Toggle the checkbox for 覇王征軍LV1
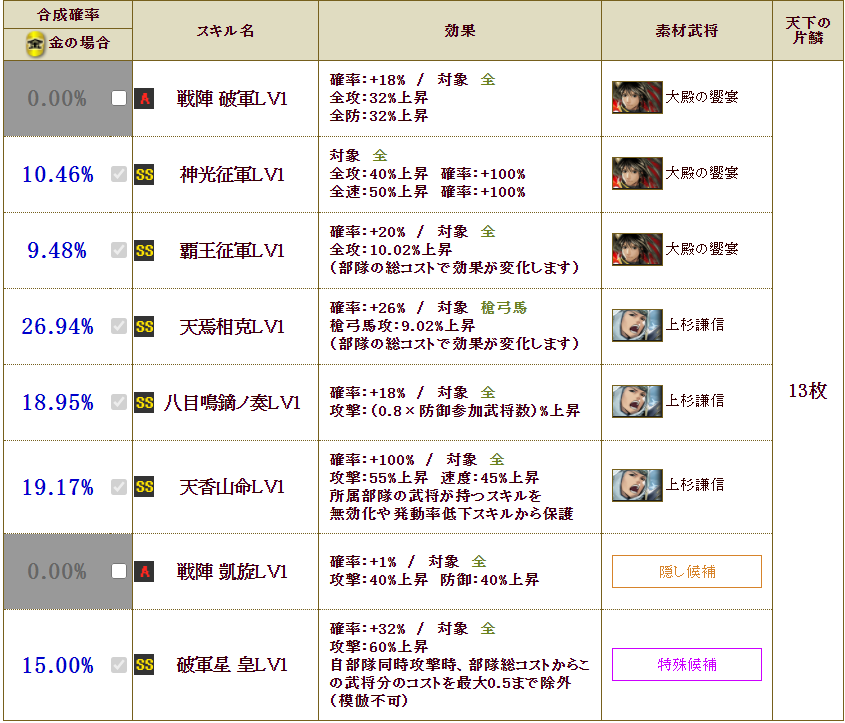Image resolution: width=845 pixels, height=723 pixels. coord(119,251)
